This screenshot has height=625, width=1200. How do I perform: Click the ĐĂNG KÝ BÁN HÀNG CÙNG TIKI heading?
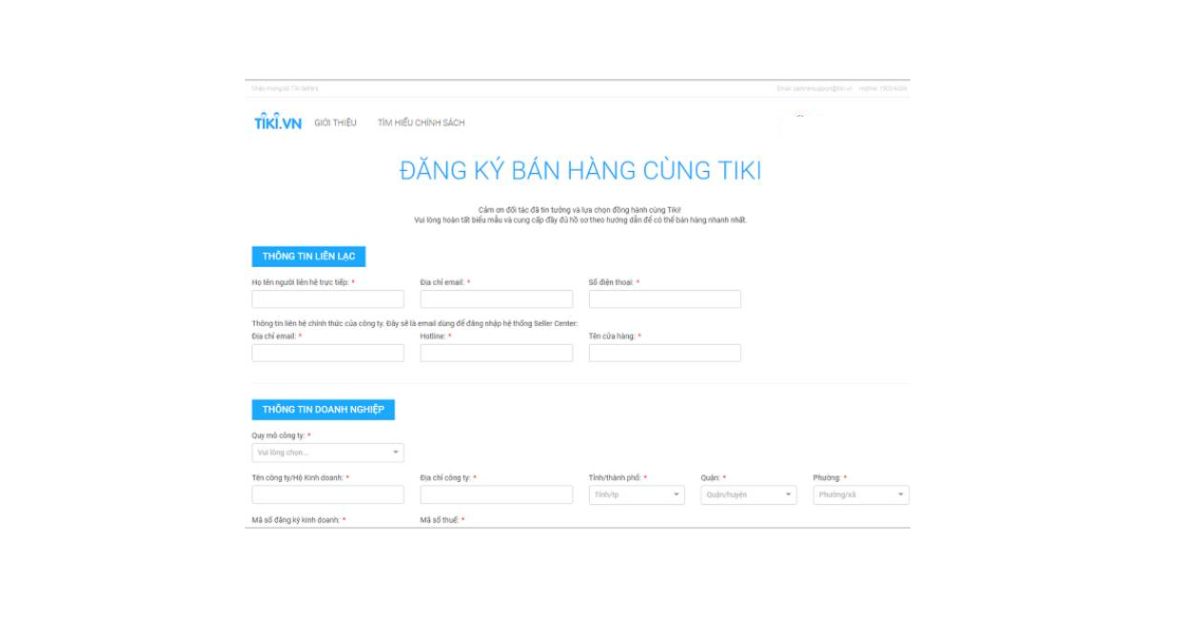click(580, 171)
